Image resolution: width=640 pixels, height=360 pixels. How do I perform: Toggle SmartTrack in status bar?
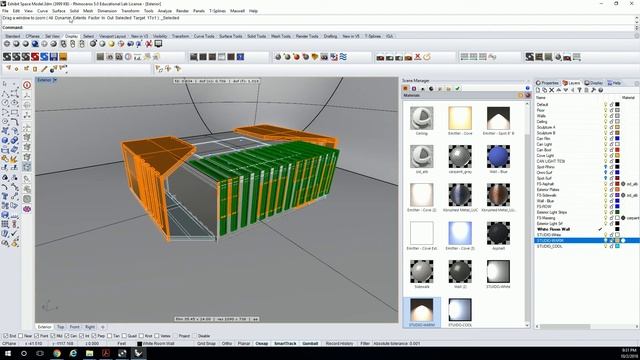pyautogui.click(x=285, y=344)
